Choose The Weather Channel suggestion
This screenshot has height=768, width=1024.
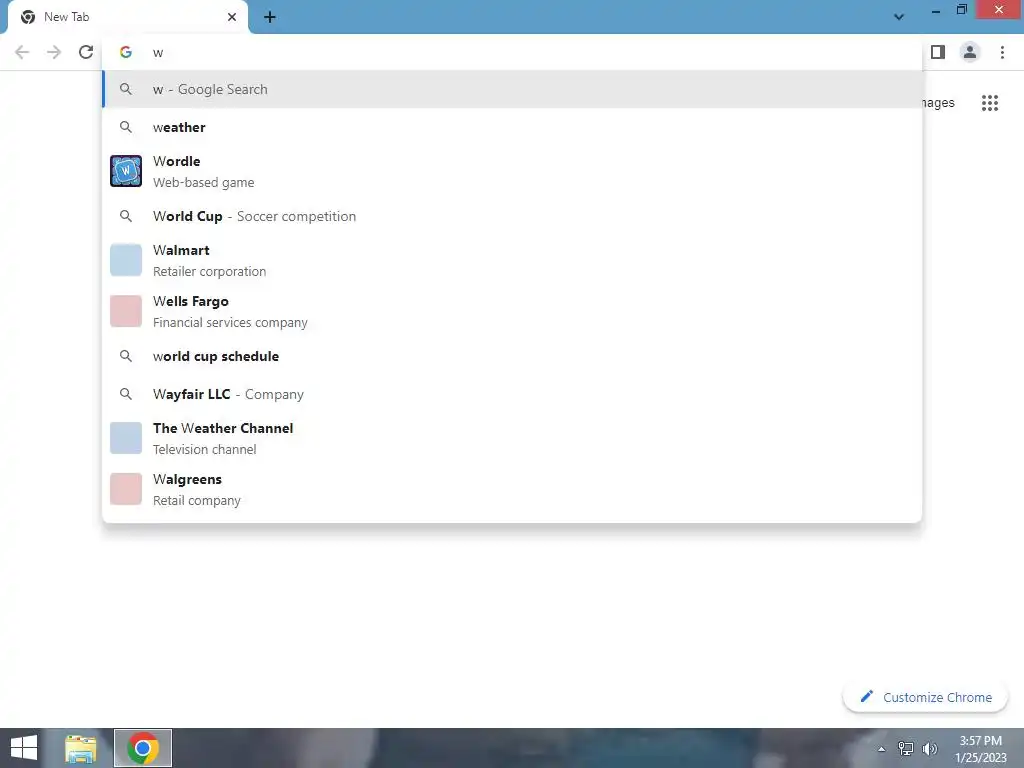pyautogui.click(x=512, y=438)
